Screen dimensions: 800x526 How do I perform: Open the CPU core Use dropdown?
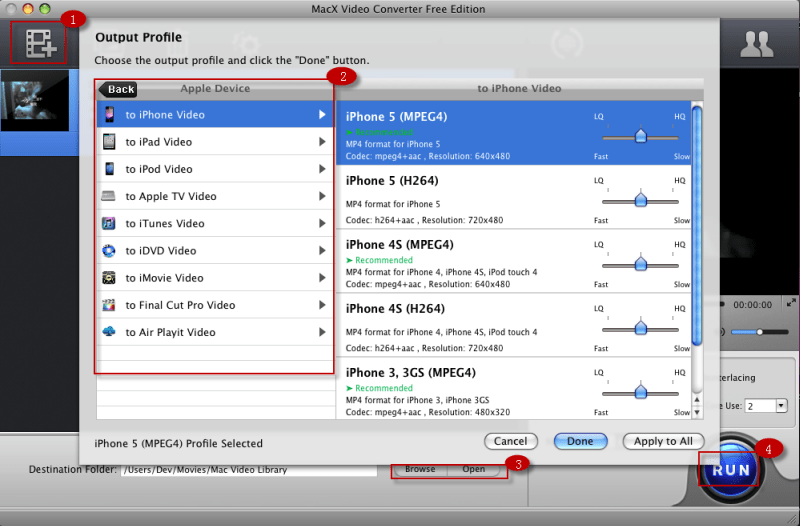(x=781, y=406)
